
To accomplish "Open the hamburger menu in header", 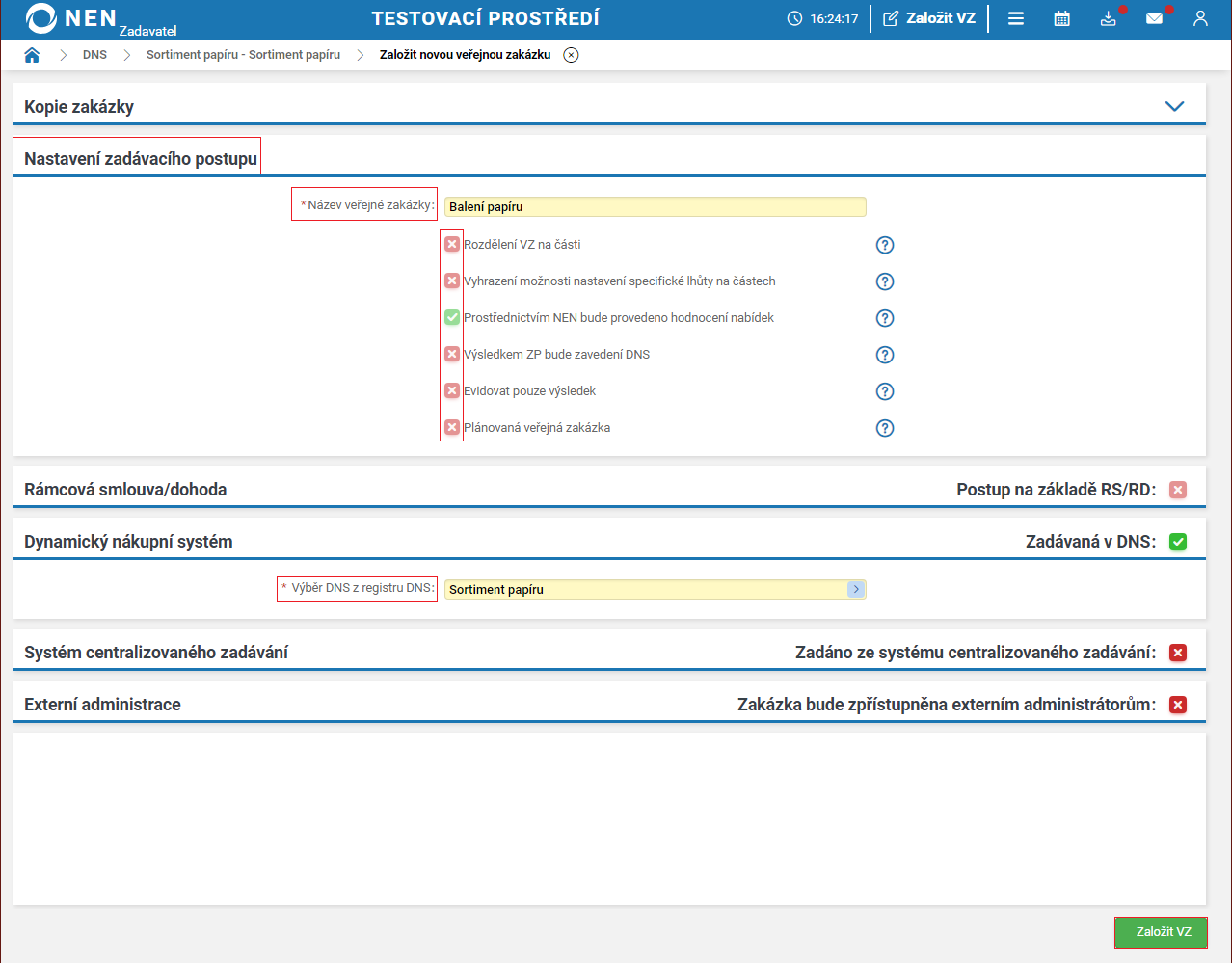I will (x=1016, y=18).
